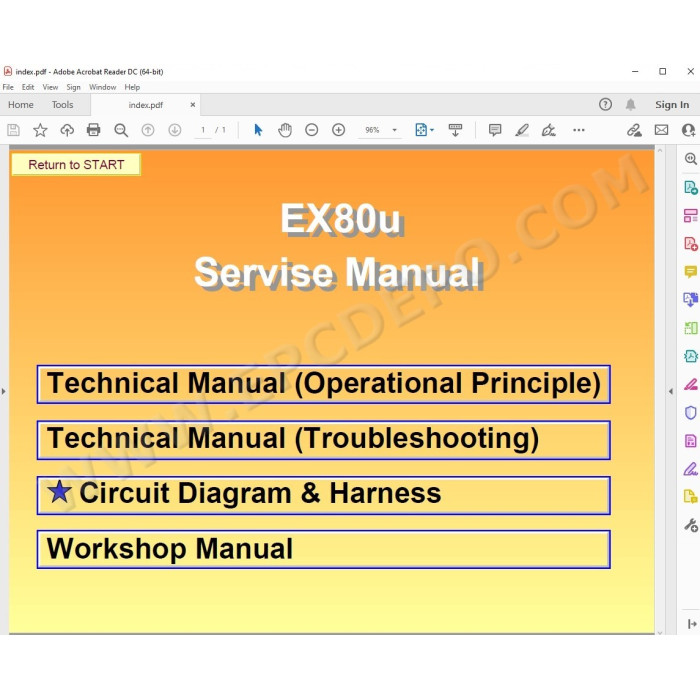Share link to file icon
Image resolution: width=700 pixels, height=700 pixels.
point(634,130)
